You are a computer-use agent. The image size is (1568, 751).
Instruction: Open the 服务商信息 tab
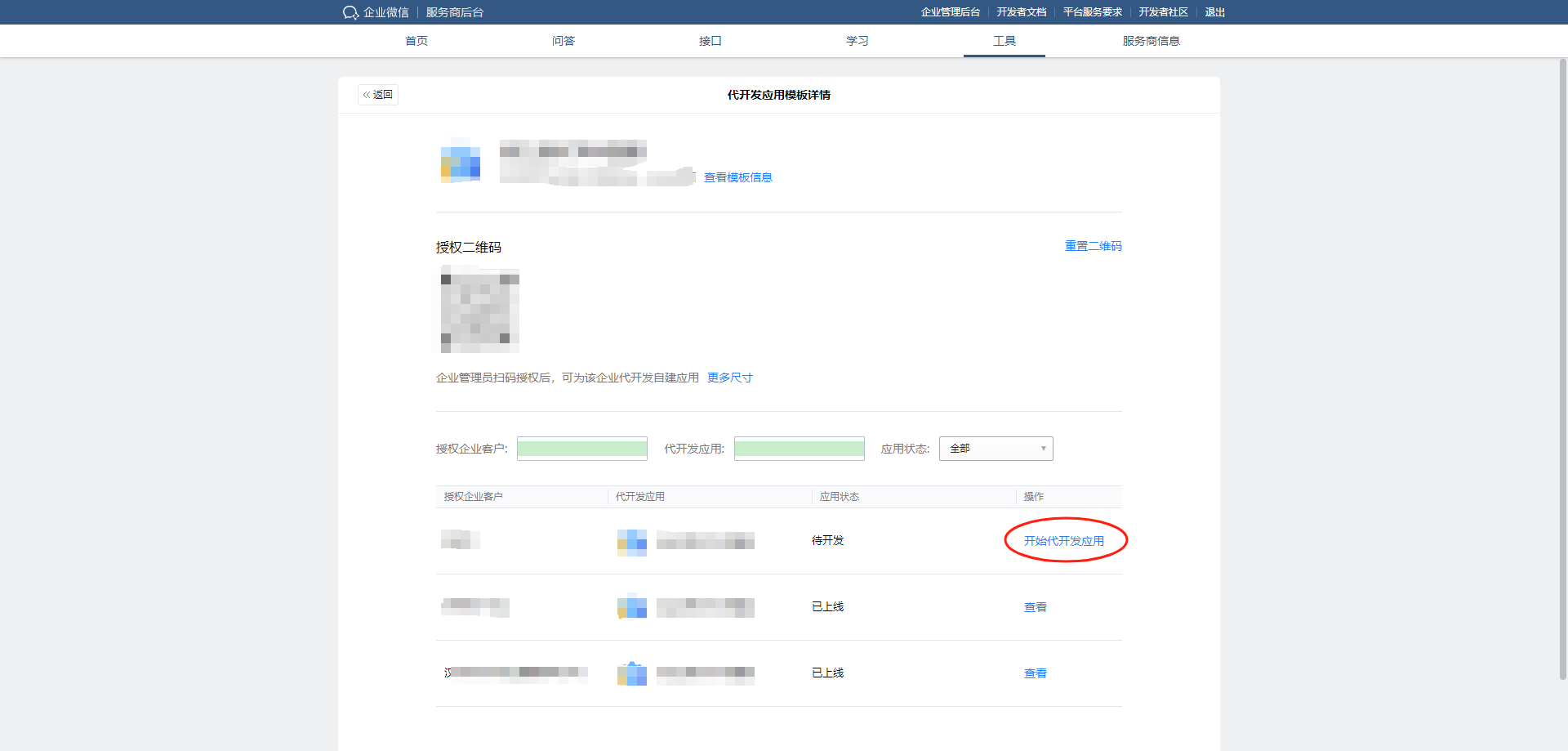1151,41
